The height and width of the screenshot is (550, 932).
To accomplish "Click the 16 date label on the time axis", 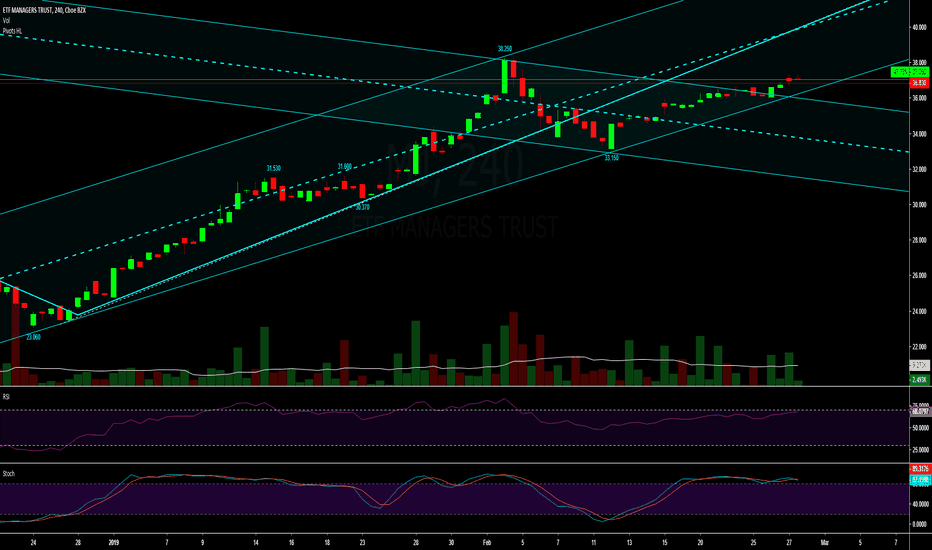I will [291, 542].
